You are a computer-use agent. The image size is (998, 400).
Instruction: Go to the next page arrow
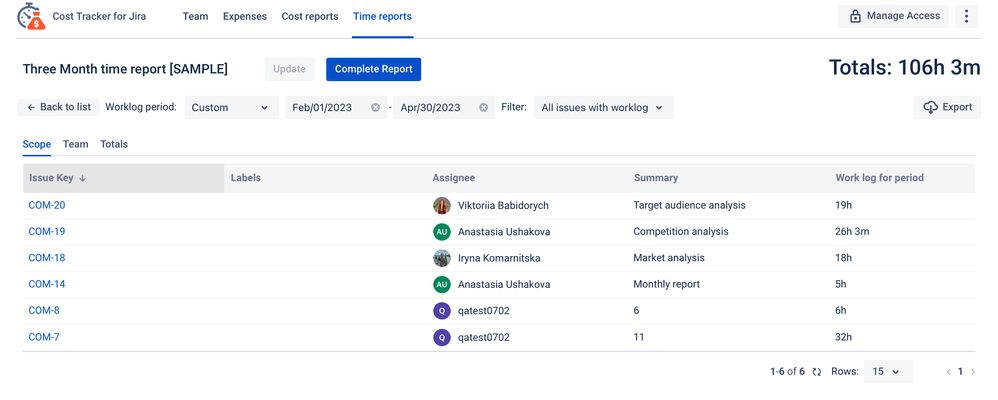pos(973,372)
